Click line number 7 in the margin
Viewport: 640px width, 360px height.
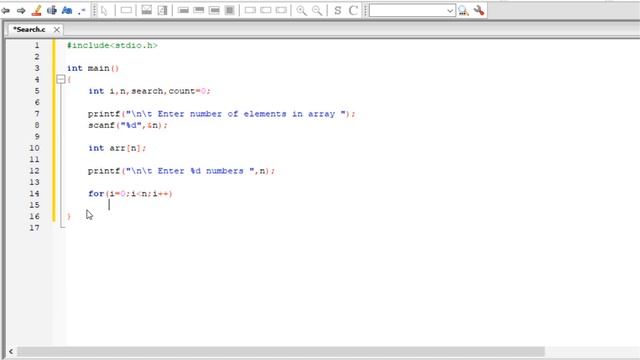click(37, 114)
